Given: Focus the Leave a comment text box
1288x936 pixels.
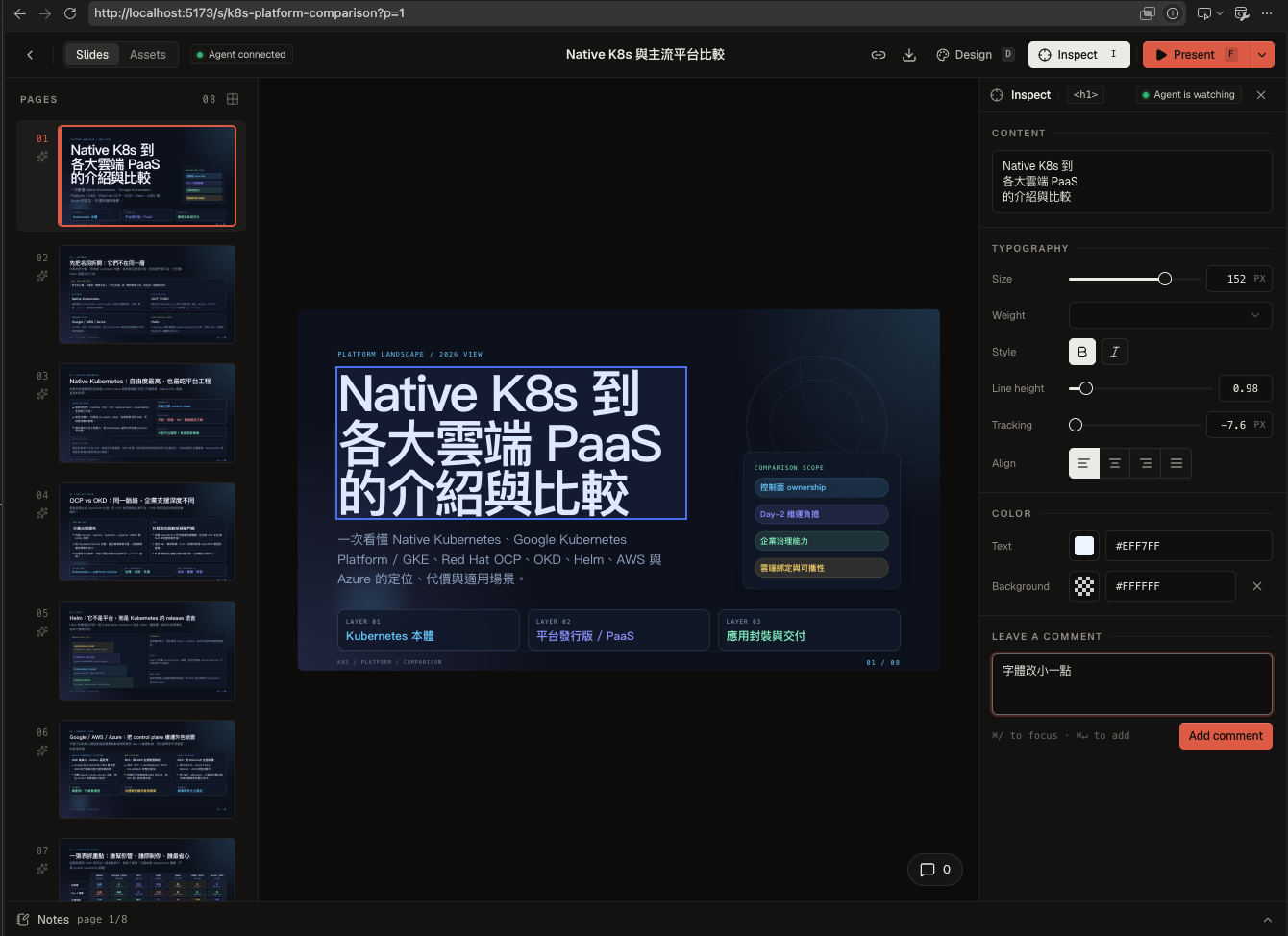Looking at the screenshot, I should pos(1132,684).
